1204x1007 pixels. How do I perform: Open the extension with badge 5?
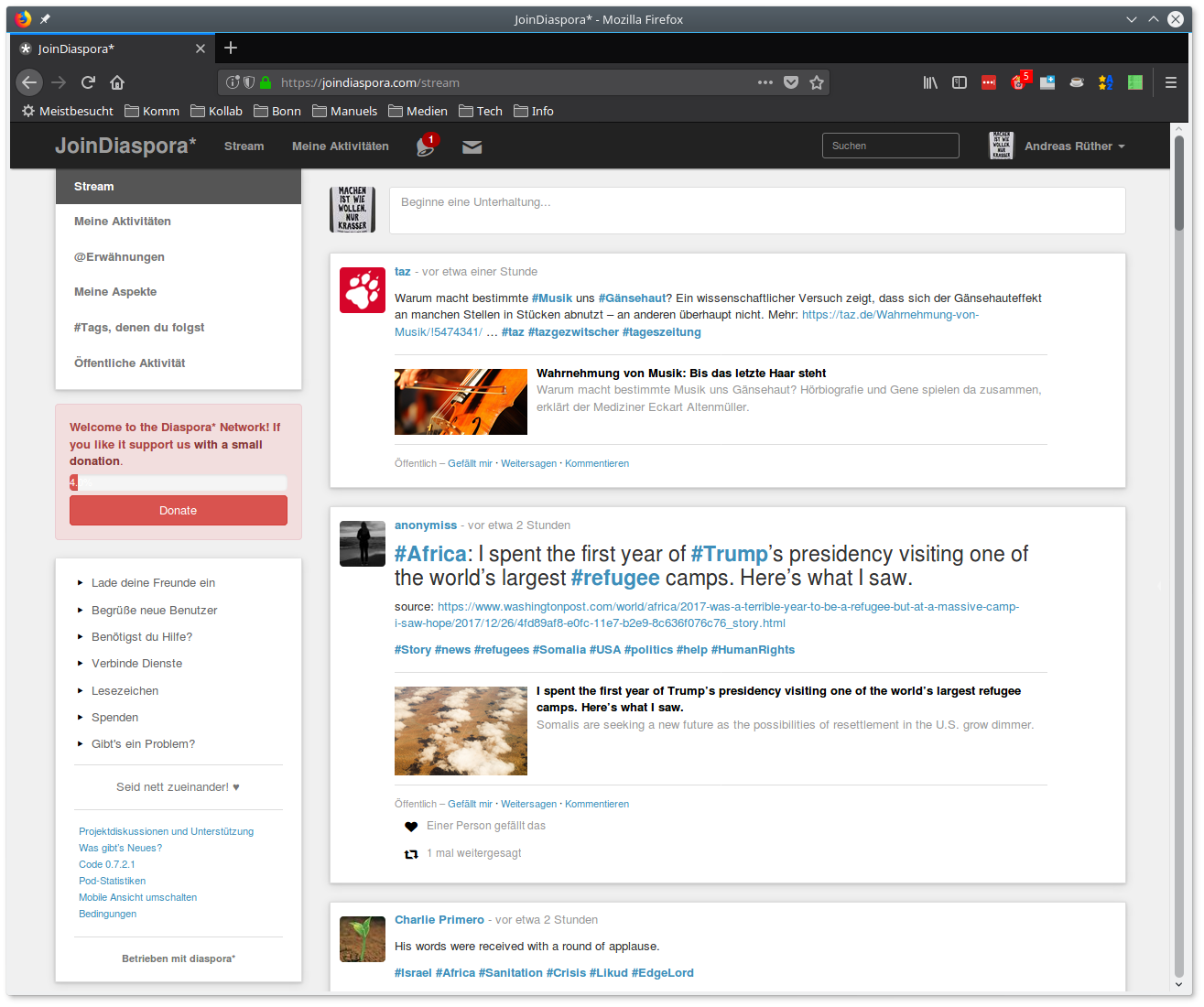[x=1020, y=81]
